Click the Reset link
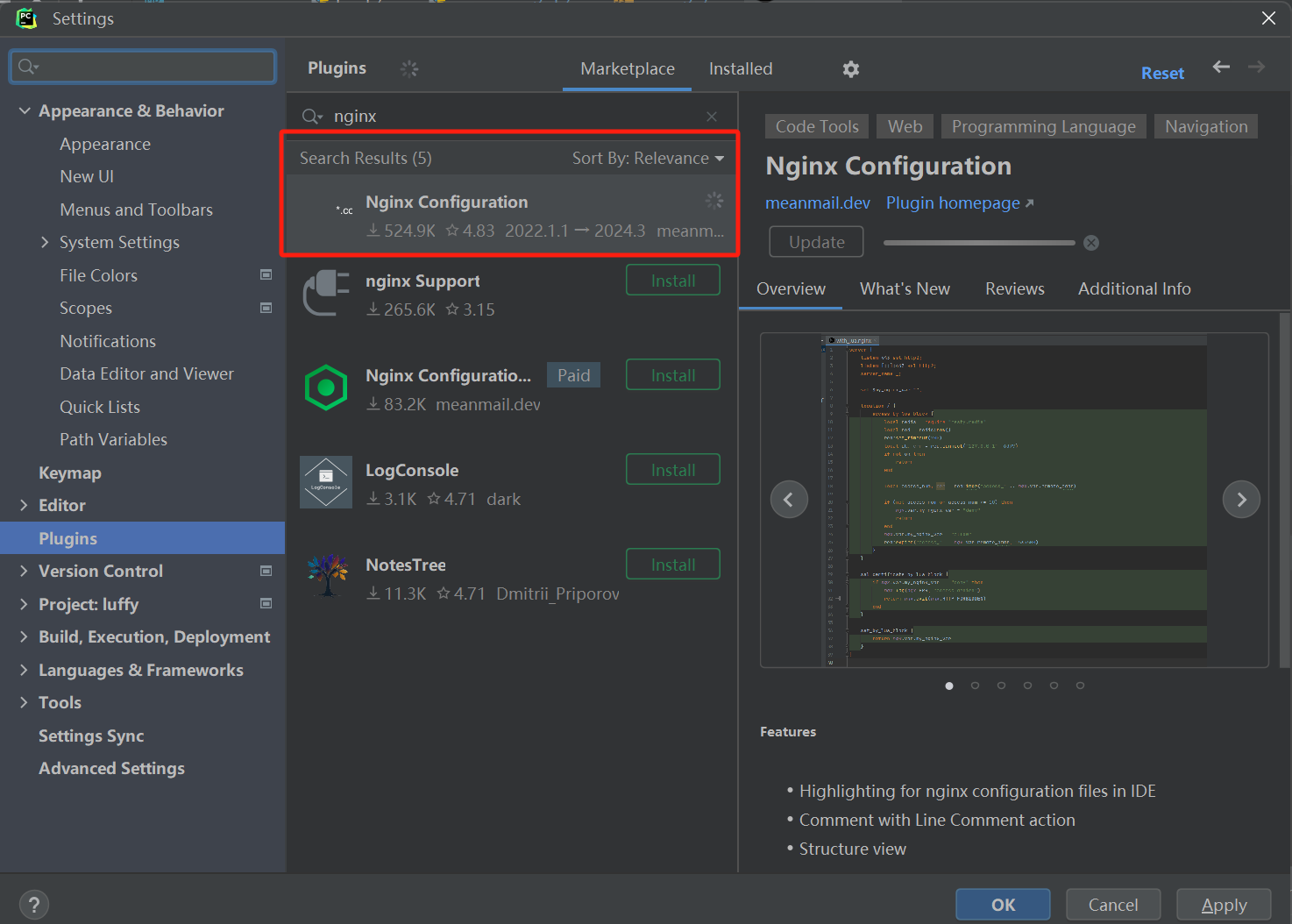Screen dimensions: 1292x924 1162,74
